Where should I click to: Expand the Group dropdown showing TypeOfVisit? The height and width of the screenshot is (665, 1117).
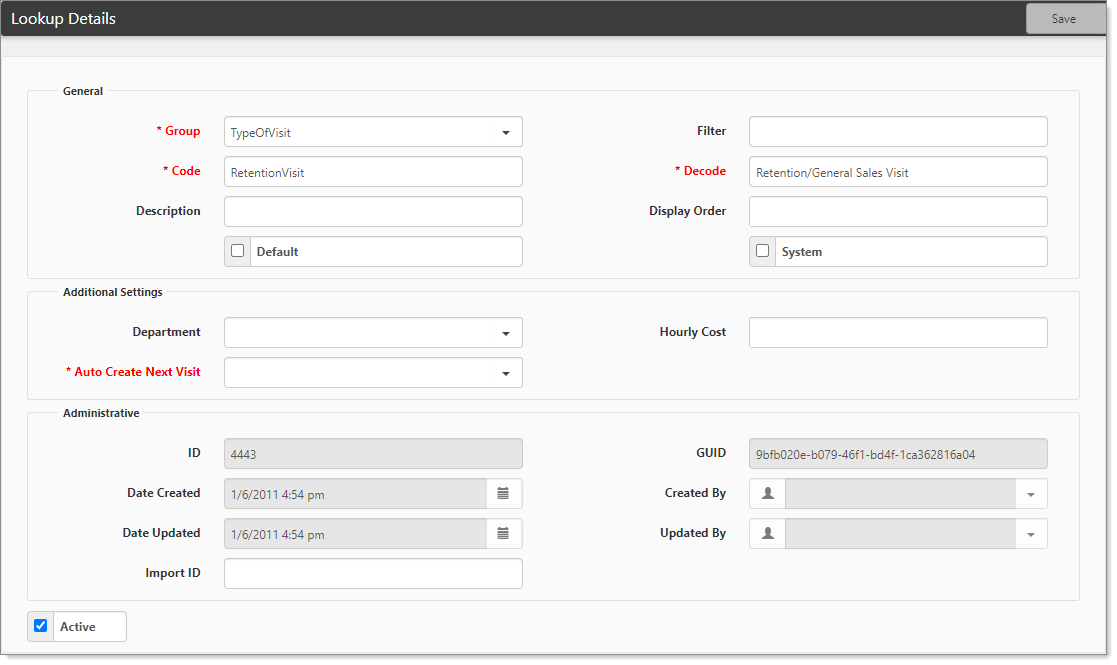[505, 132]
